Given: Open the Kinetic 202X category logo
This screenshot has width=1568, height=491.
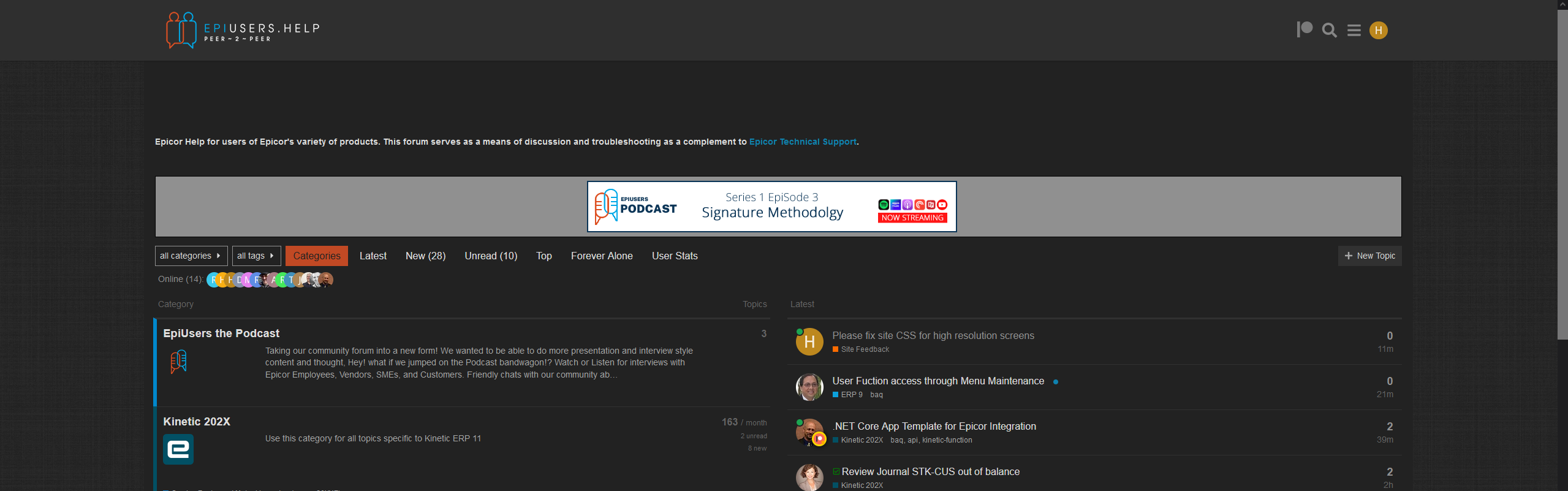Looking at the screenshot, I should pos(178,449).
